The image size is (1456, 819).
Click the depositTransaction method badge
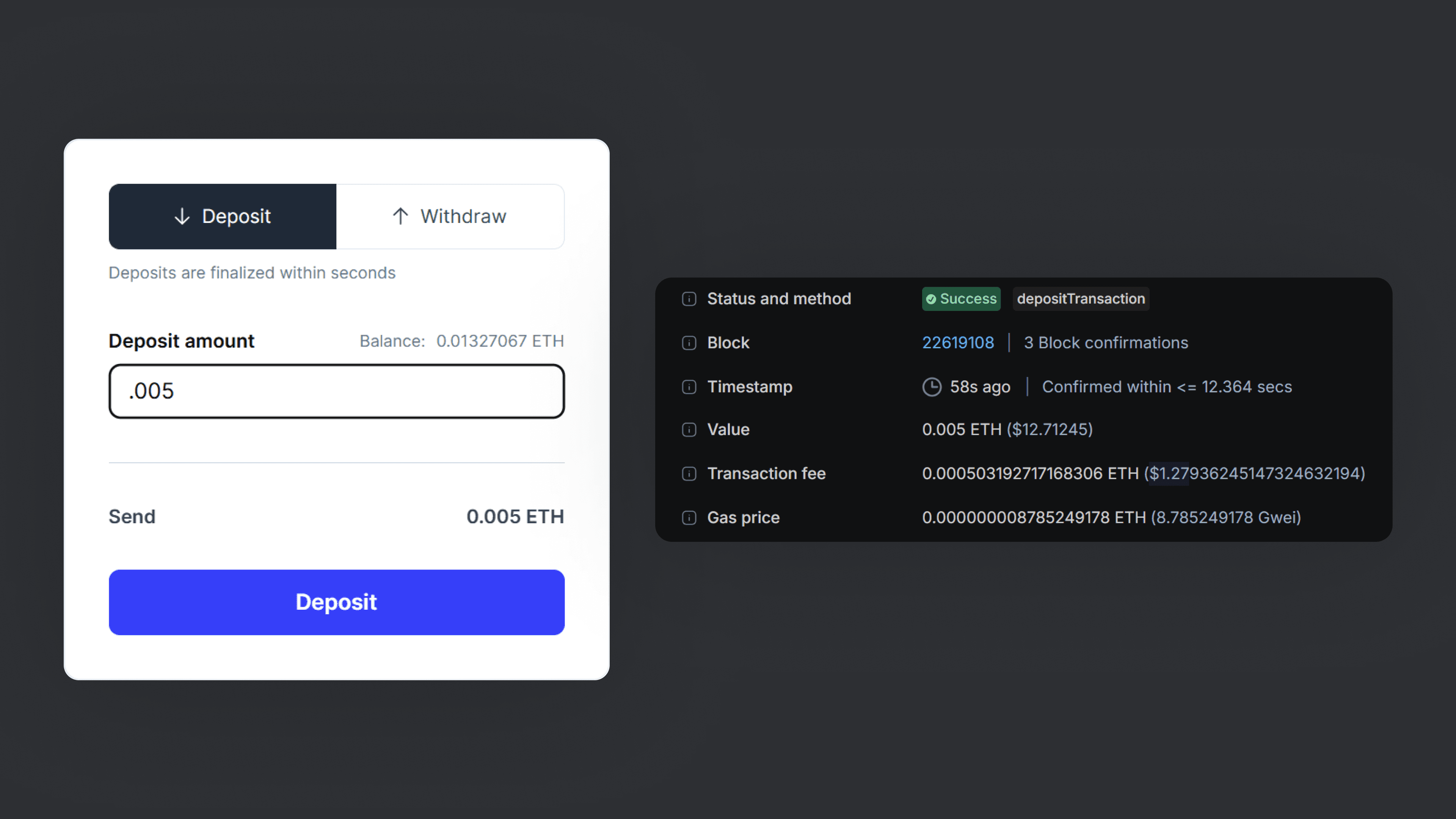pyautogui.click(x=1080, y=299)
